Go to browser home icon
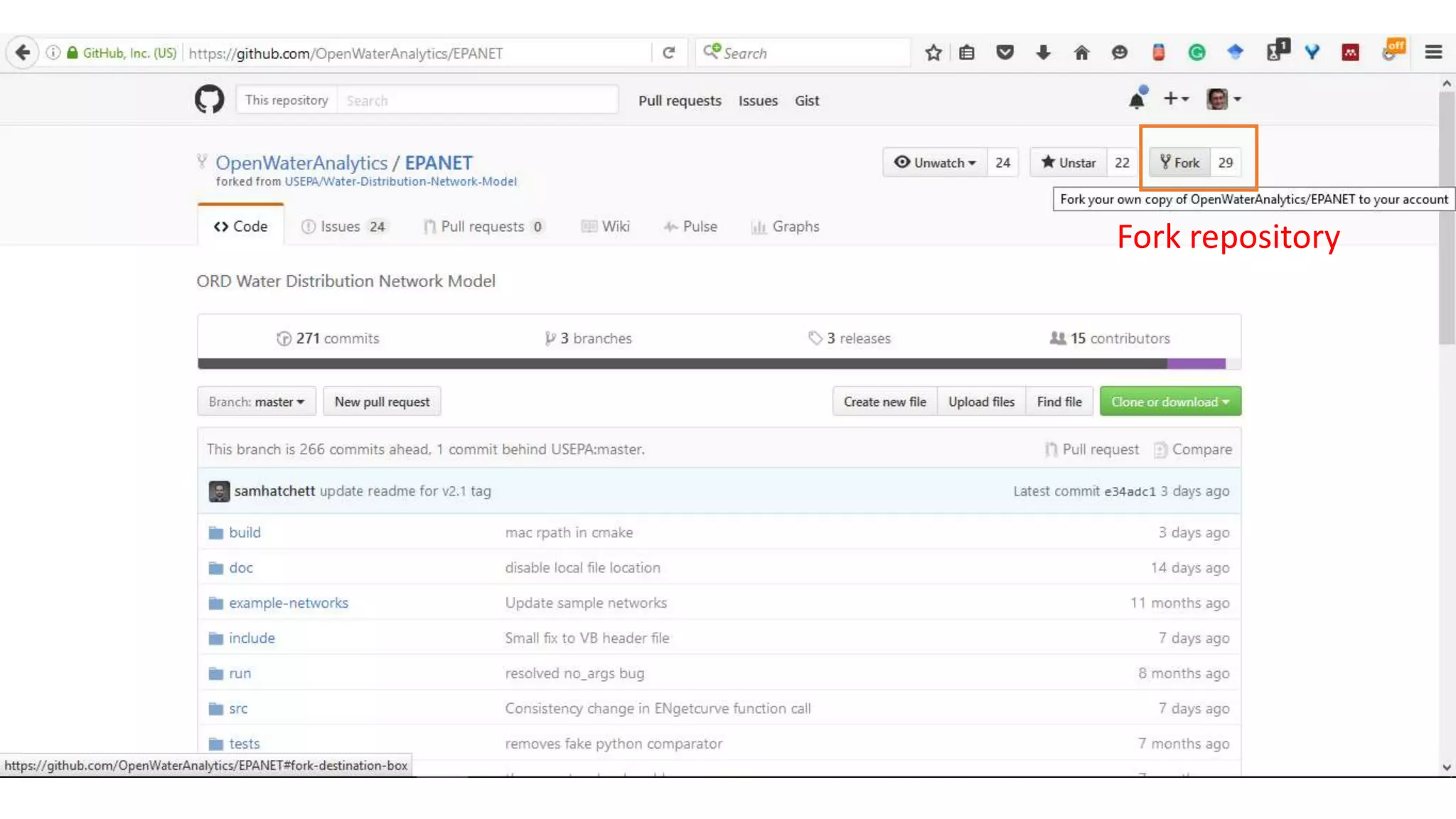Viewport: 1456px width, 819px height. (x=1081, y=53)
